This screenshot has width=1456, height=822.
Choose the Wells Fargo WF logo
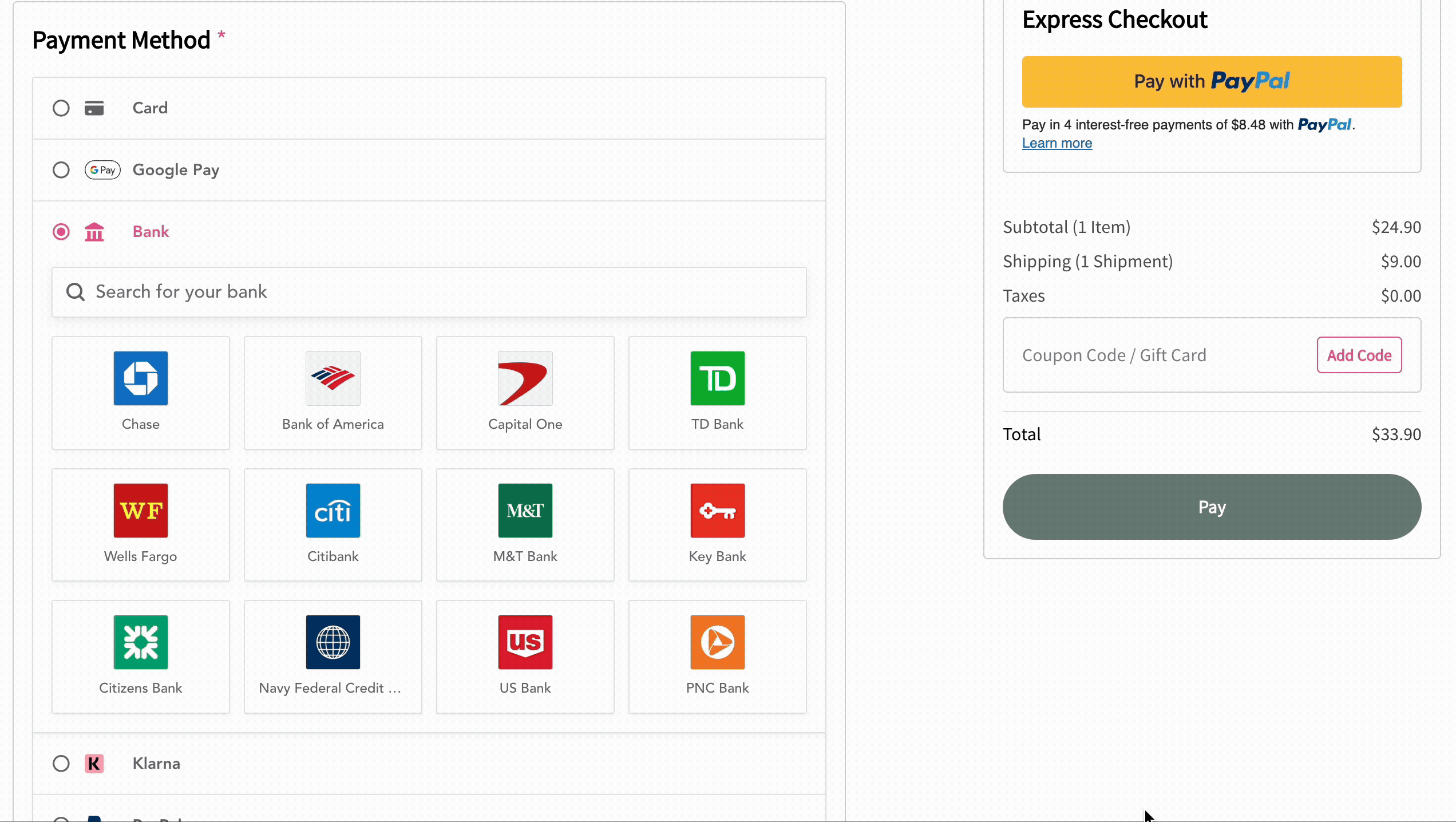point(140,510)
